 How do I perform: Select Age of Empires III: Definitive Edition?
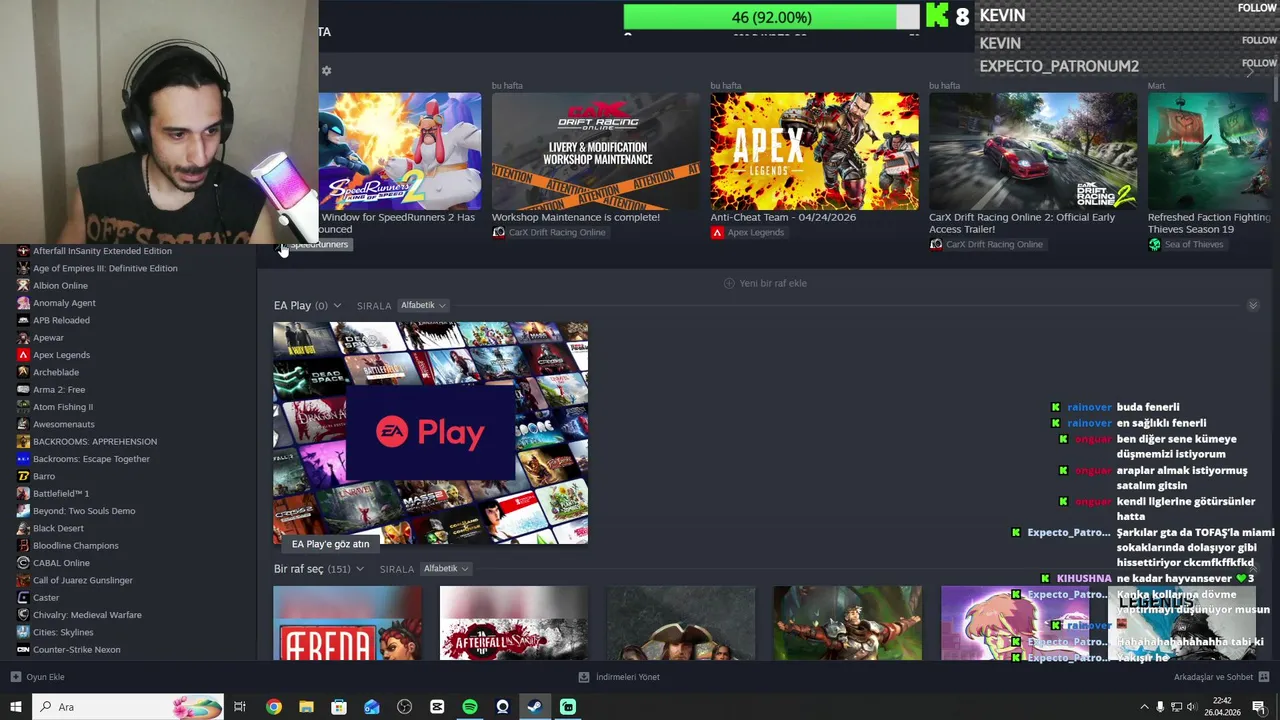click(x=105, y=268)
